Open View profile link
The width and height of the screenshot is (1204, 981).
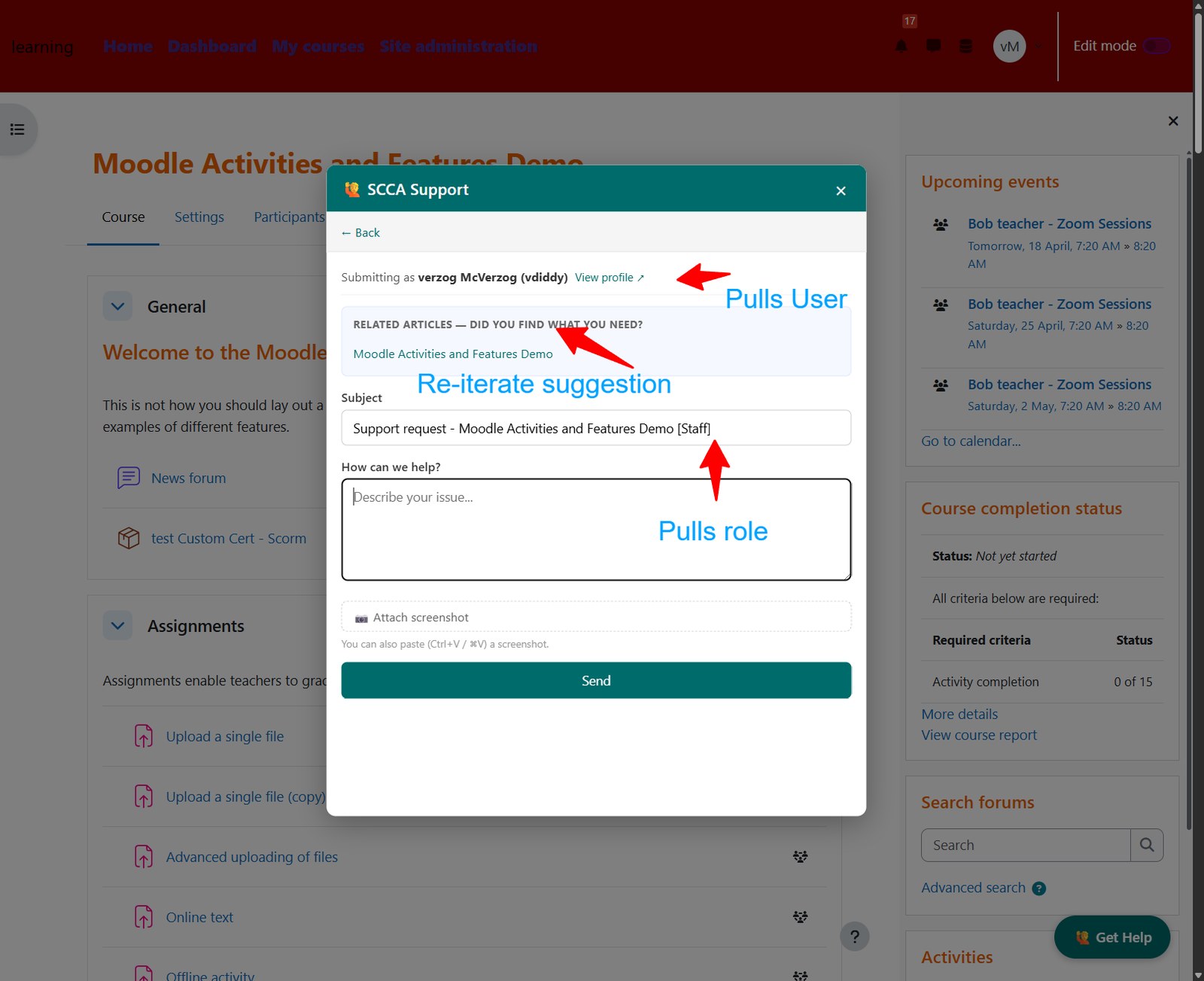click(x=610, y=278)
